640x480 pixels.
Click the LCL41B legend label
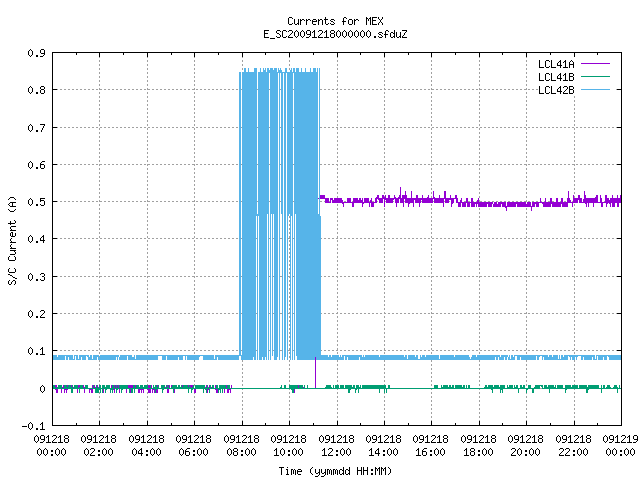tap(556, 77)
